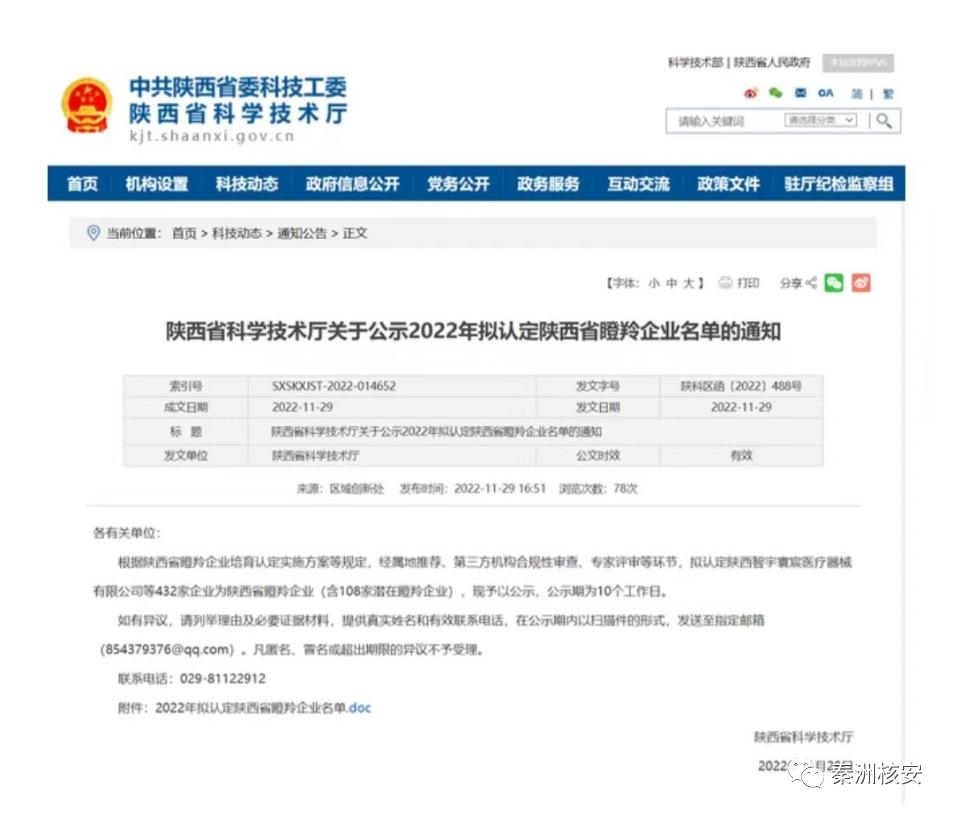This screenshot has width=953, height=815.
Task: Share article via red Weibo icon
Action: click(x=861, y=283)
